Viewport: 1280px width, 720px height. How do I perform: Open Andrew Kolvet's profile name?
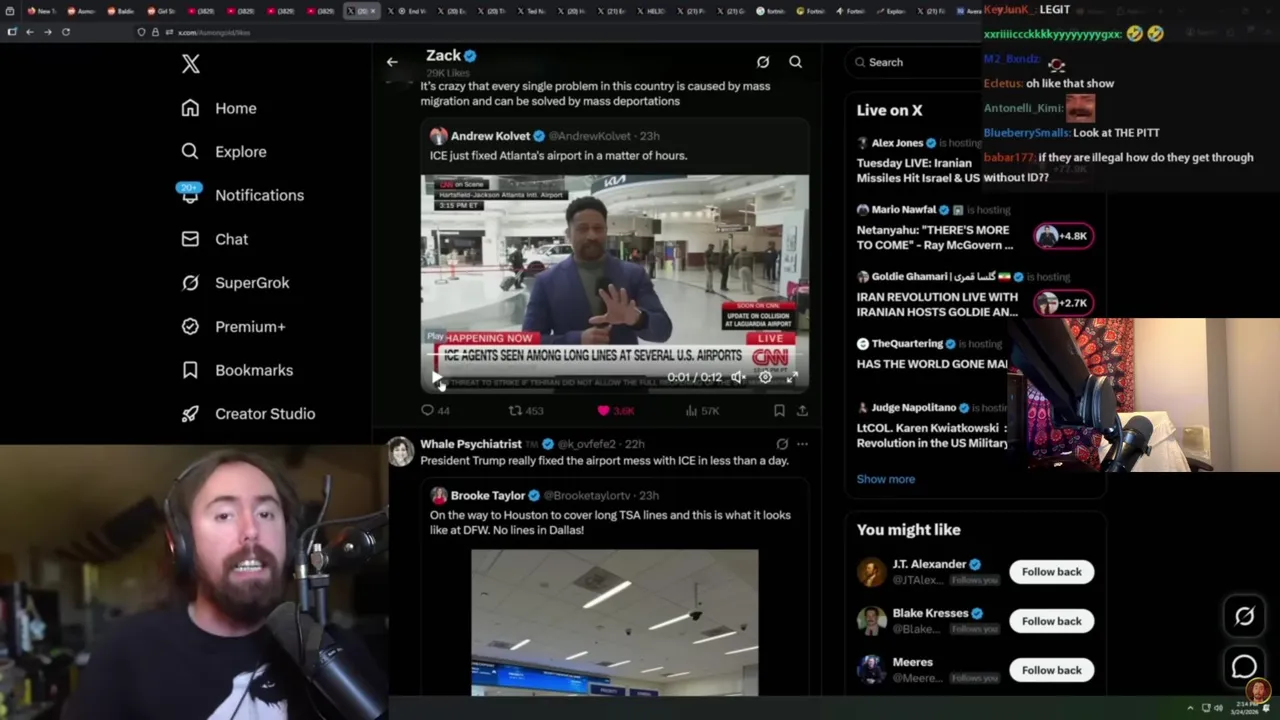tap(490, 136)
